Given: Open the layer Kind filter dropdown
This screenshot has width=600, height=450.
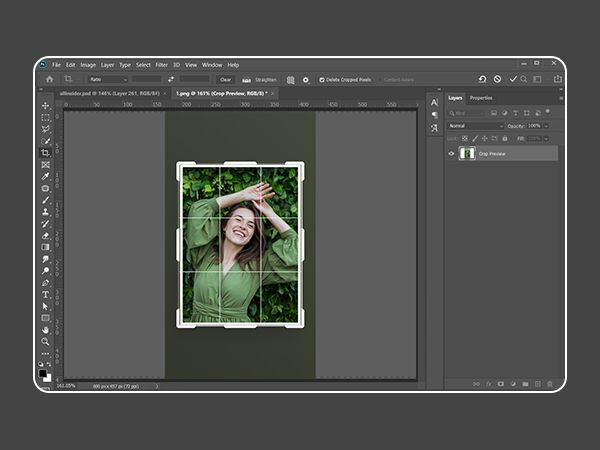Looking at the screenshot, I should click(x=466, y=113).
